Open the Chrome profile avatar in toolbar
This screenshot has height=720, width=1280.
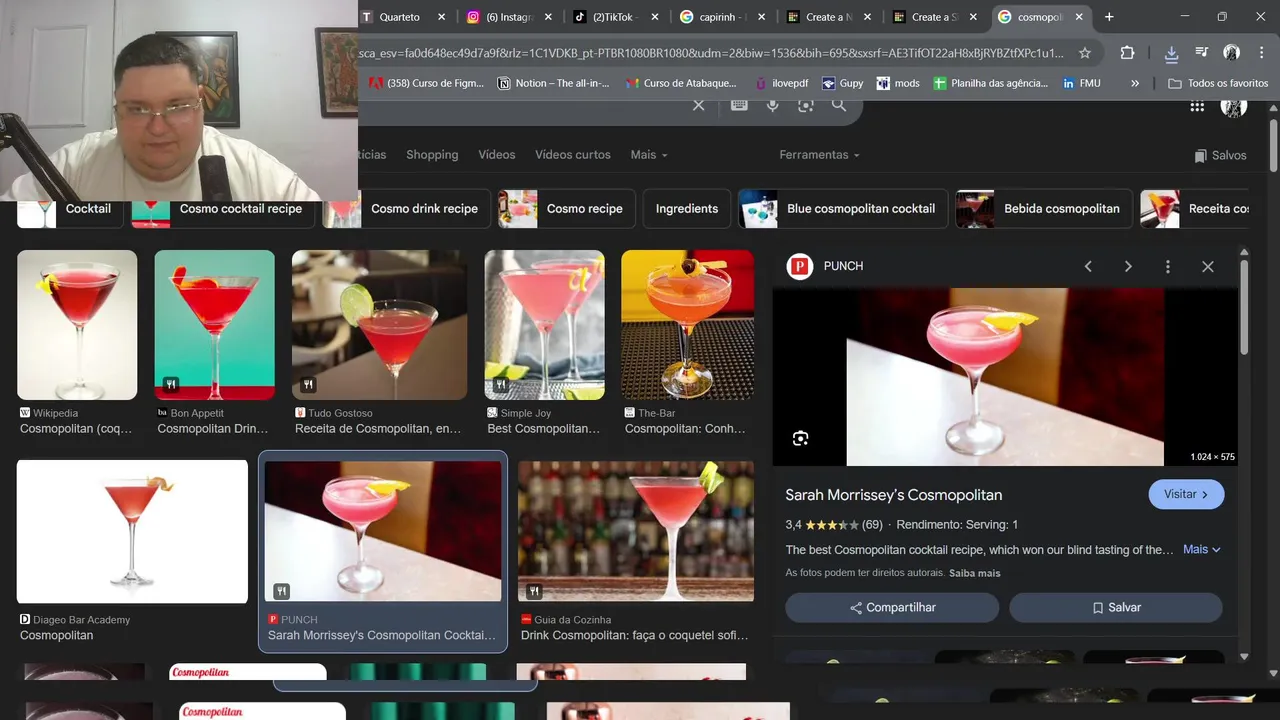click(1232, 53)
